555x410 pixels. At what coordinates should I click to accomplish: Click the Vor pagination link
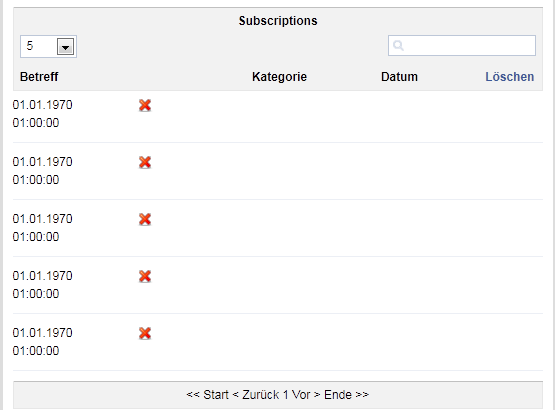pyautogui.click(x=306, y=394)
